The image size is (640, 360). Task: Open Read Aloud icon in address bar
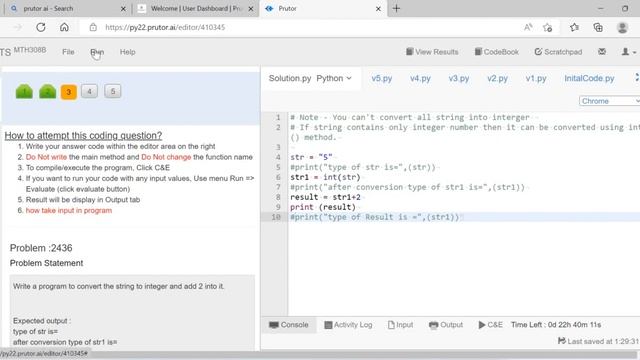[x=528, y=27]
